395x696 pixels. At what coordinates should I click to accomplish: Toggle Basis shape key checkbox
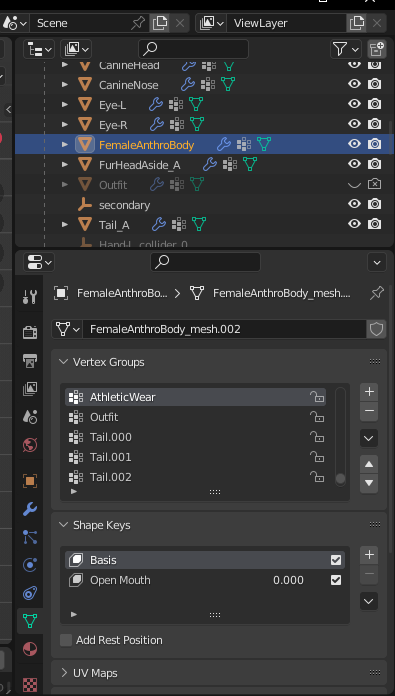(336, 560)
